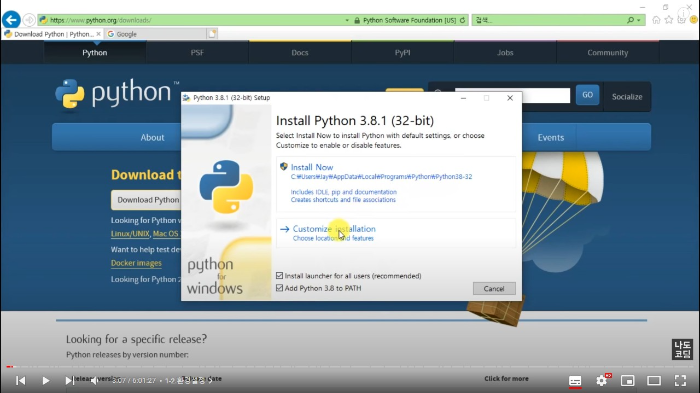Go to previous video
The height and width of the screenshot is (393, 700).
pos(21,380)
